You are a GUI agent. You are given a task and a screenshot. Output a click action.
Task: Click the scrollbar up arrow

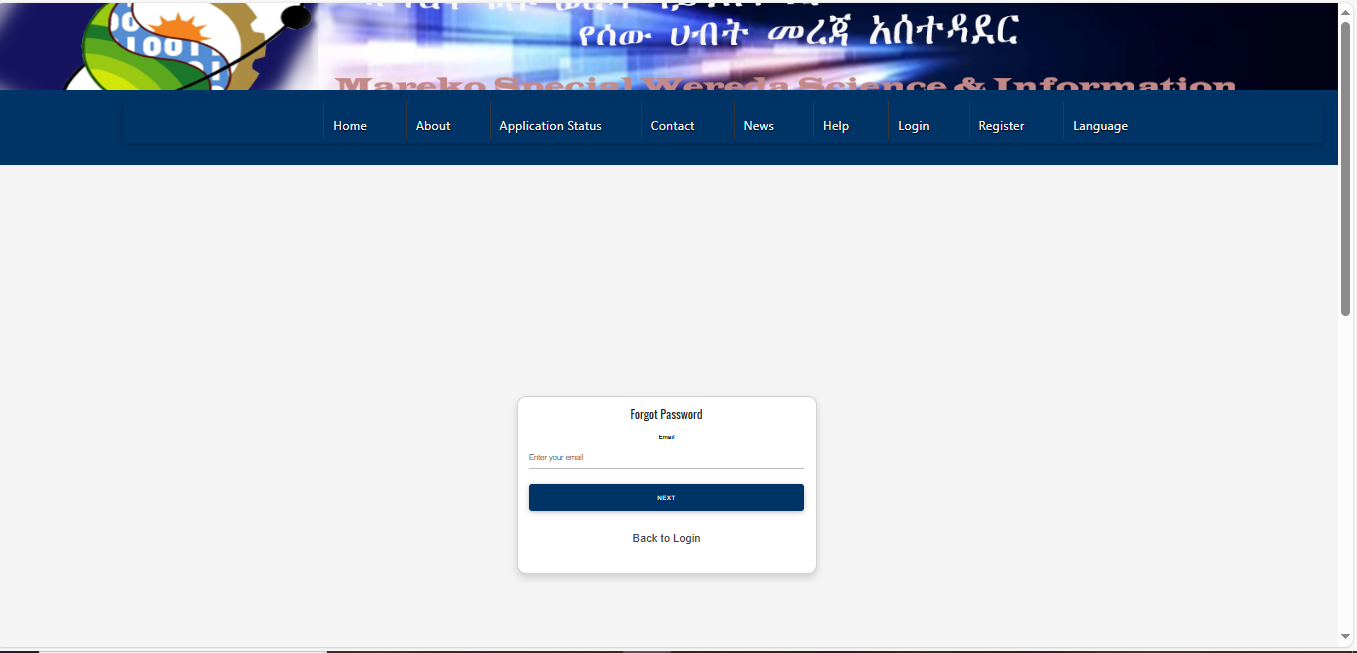(1346, 11)
